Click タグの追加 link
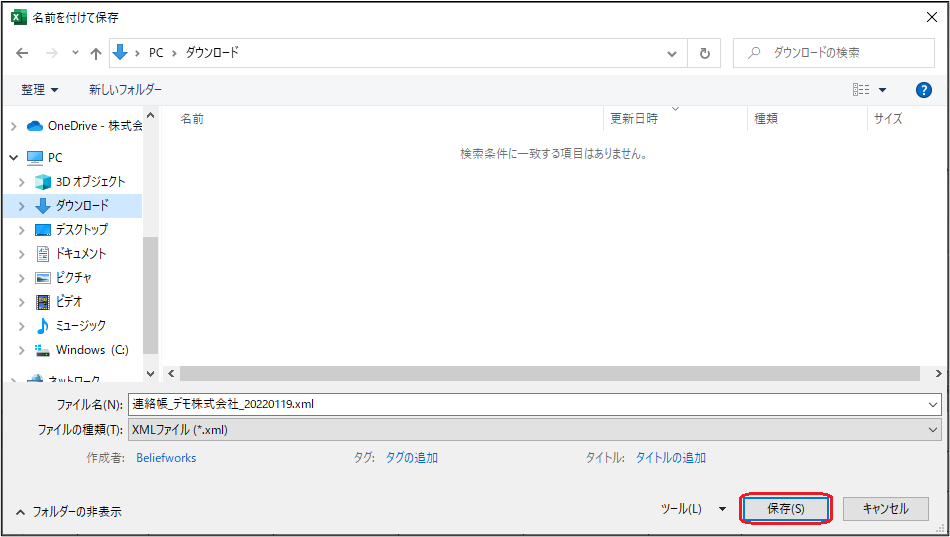Screen dimensions: 950x537 tap(412, 458)
